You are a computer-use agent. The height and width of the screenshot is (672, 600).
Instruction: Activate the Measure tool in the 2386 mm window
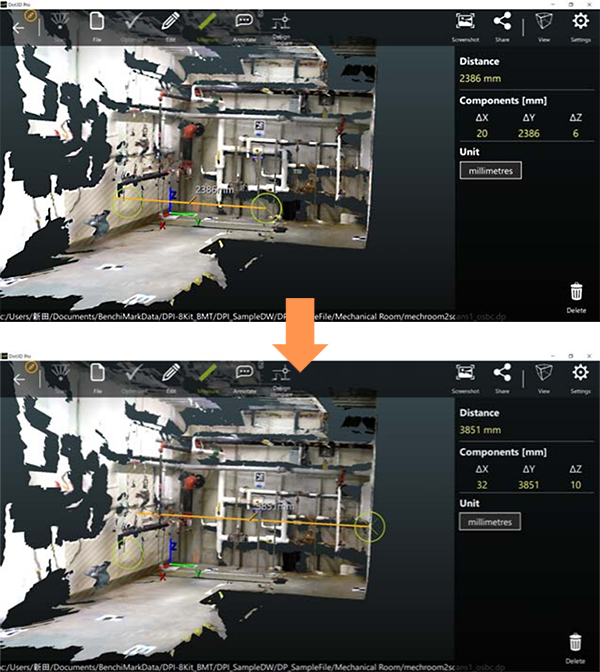[x=207, y=27]
